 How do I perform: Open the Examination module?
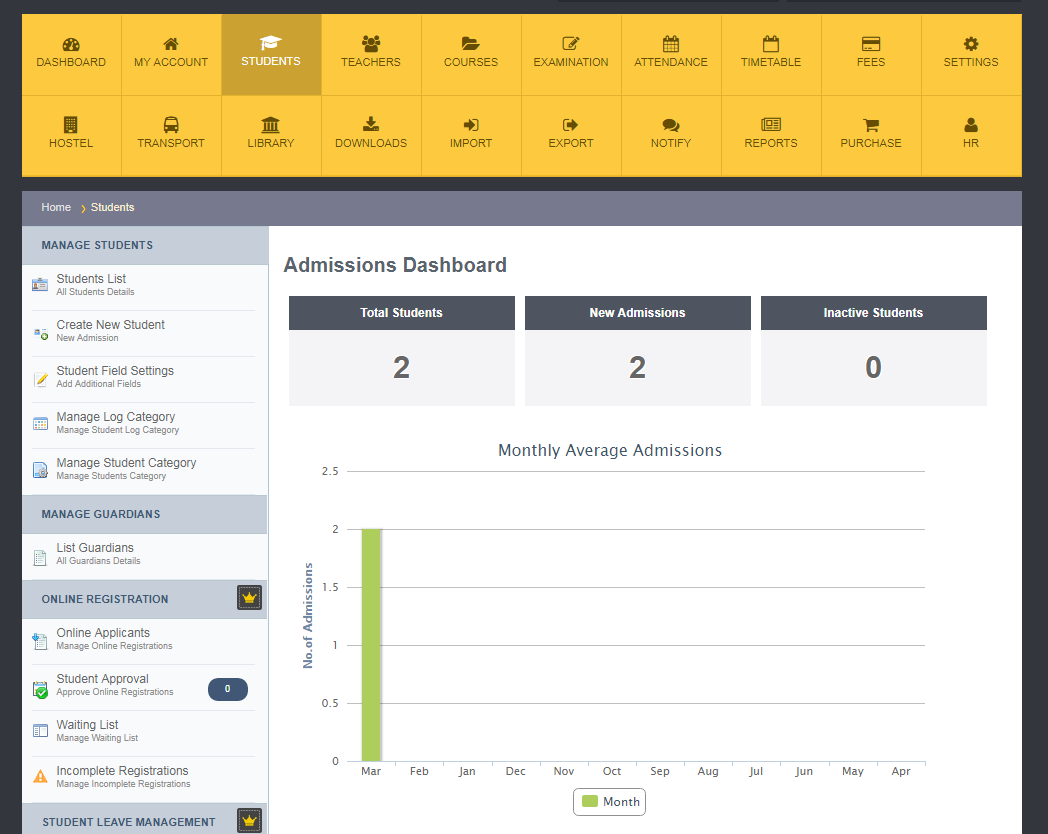click(570, 54)
